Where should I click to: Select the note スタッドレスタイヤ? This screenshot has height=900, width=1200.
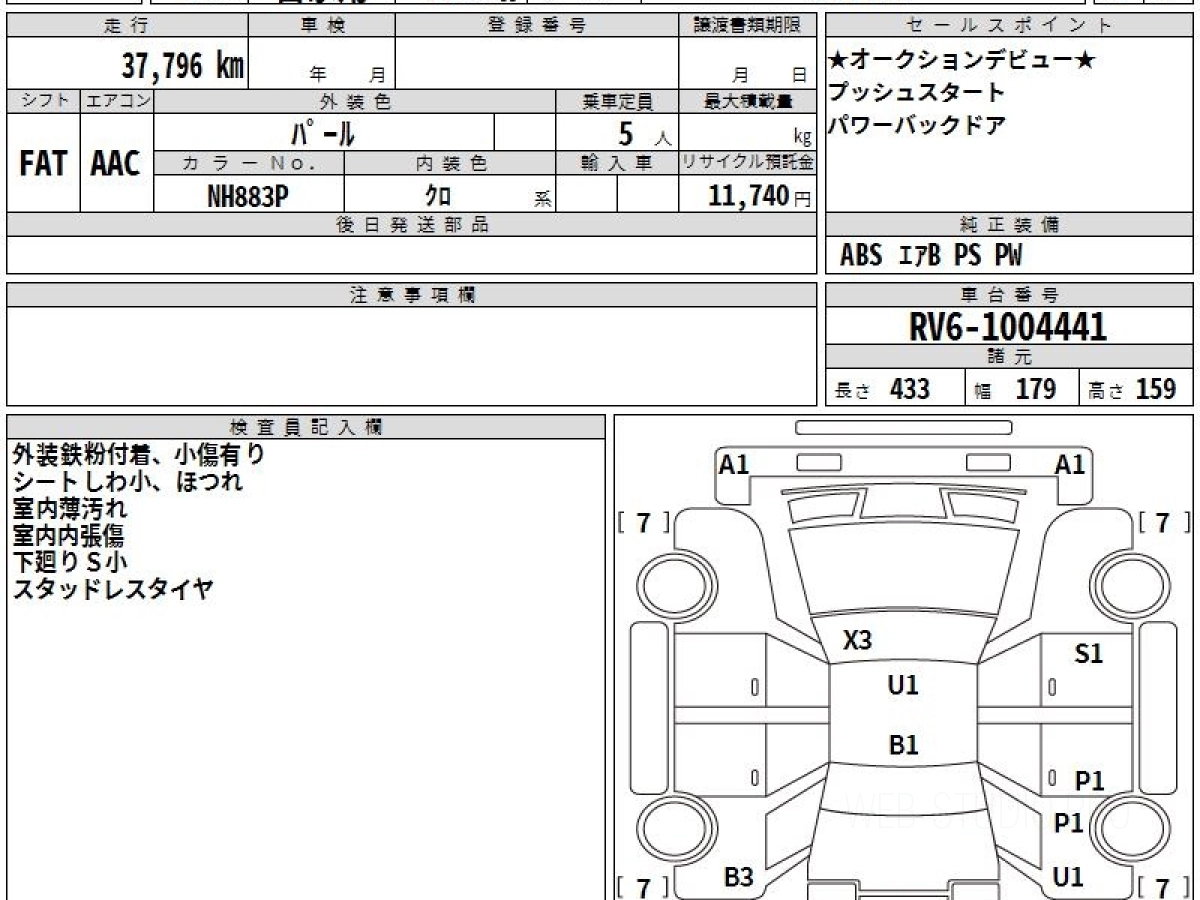113,589
